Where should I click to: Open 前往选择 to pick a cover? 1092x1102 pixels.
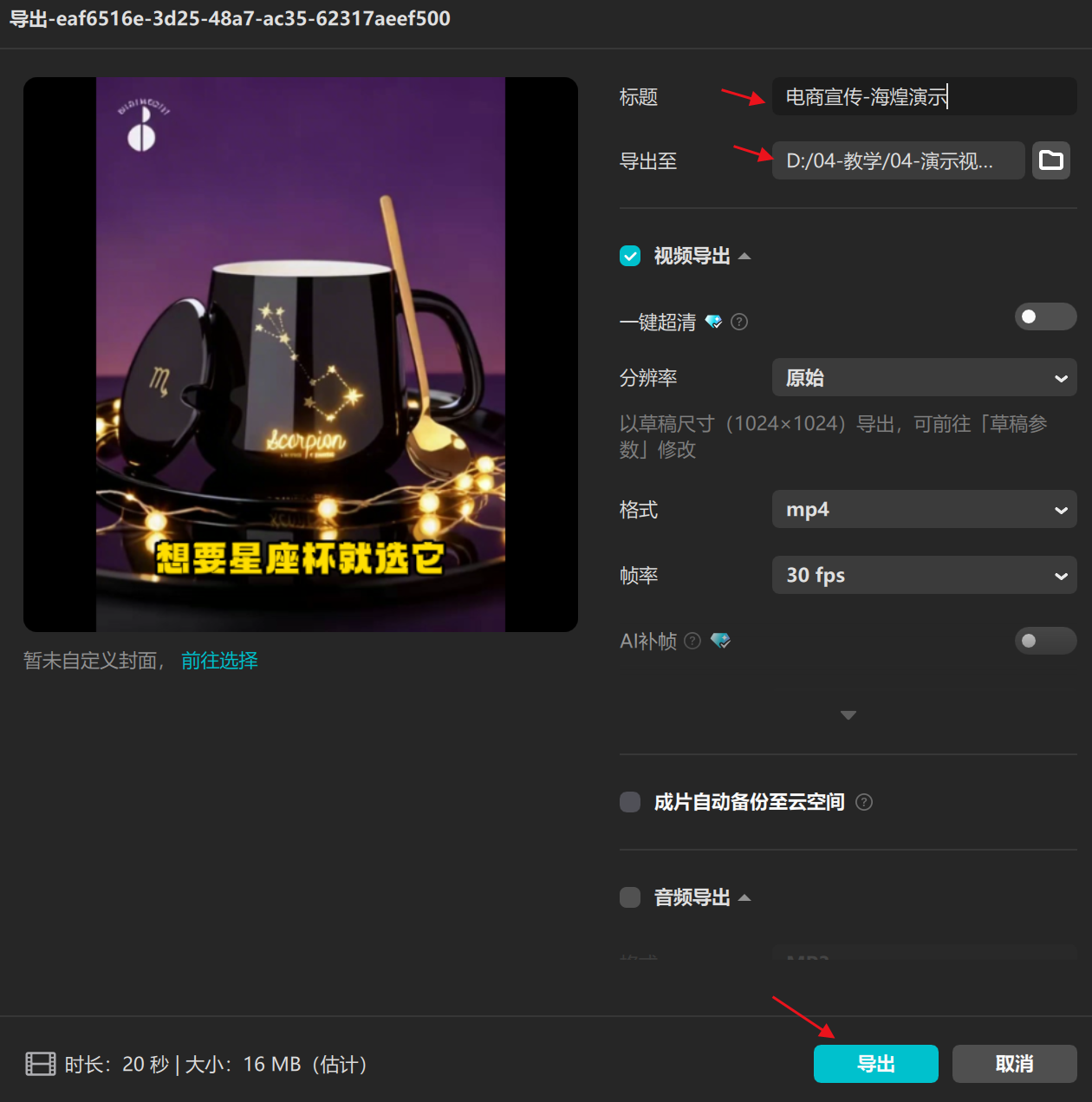[219, 660]
